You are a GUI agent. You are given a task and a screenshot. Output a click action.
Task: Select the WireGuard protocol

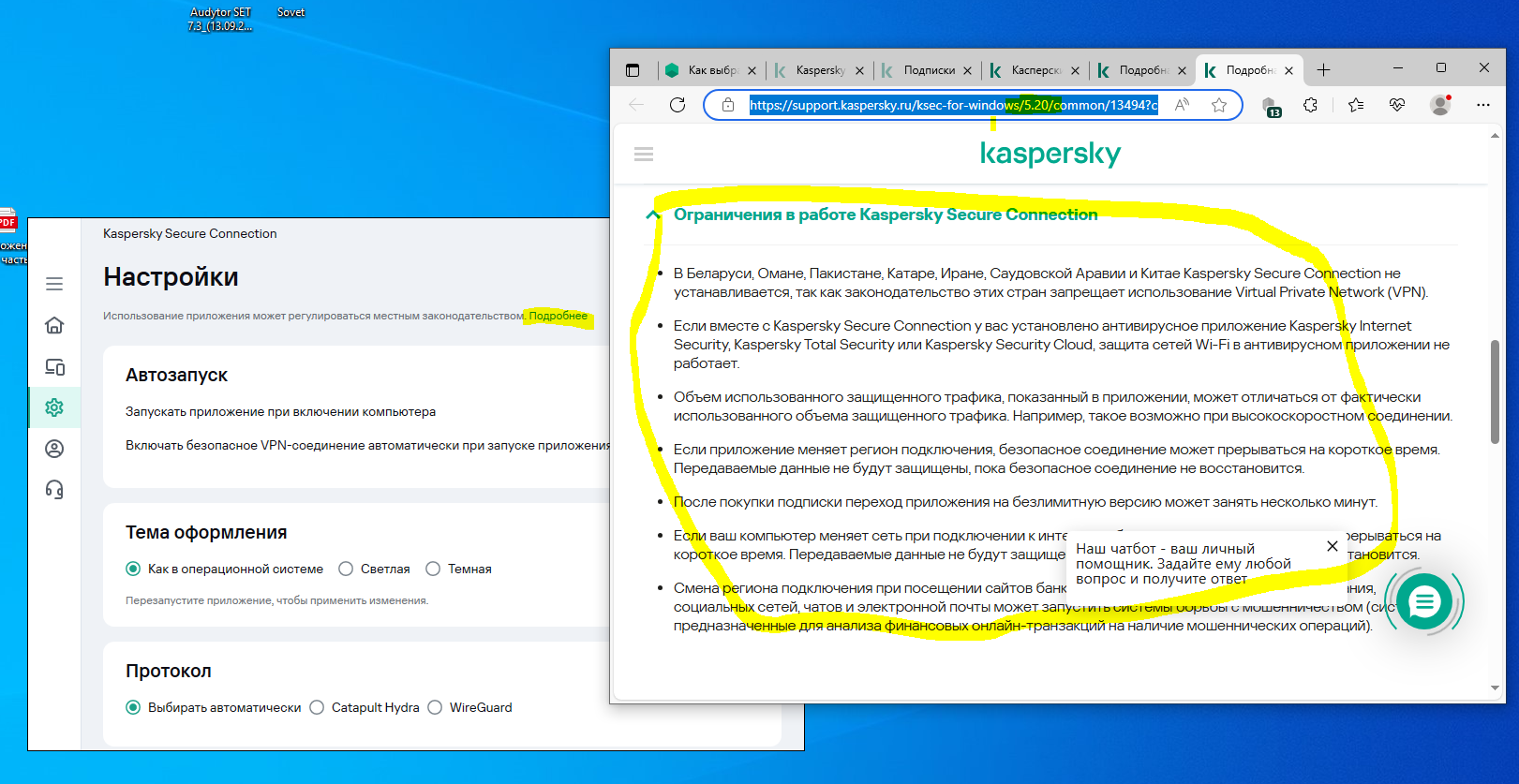[x=435, y=707]
